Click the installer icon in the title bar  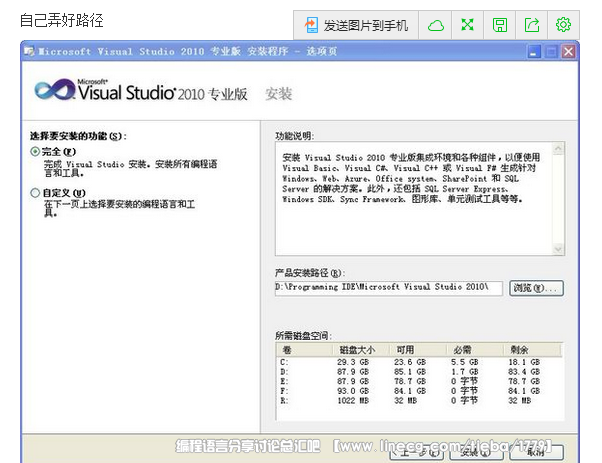pyautogui.click(x=29, y=51)
